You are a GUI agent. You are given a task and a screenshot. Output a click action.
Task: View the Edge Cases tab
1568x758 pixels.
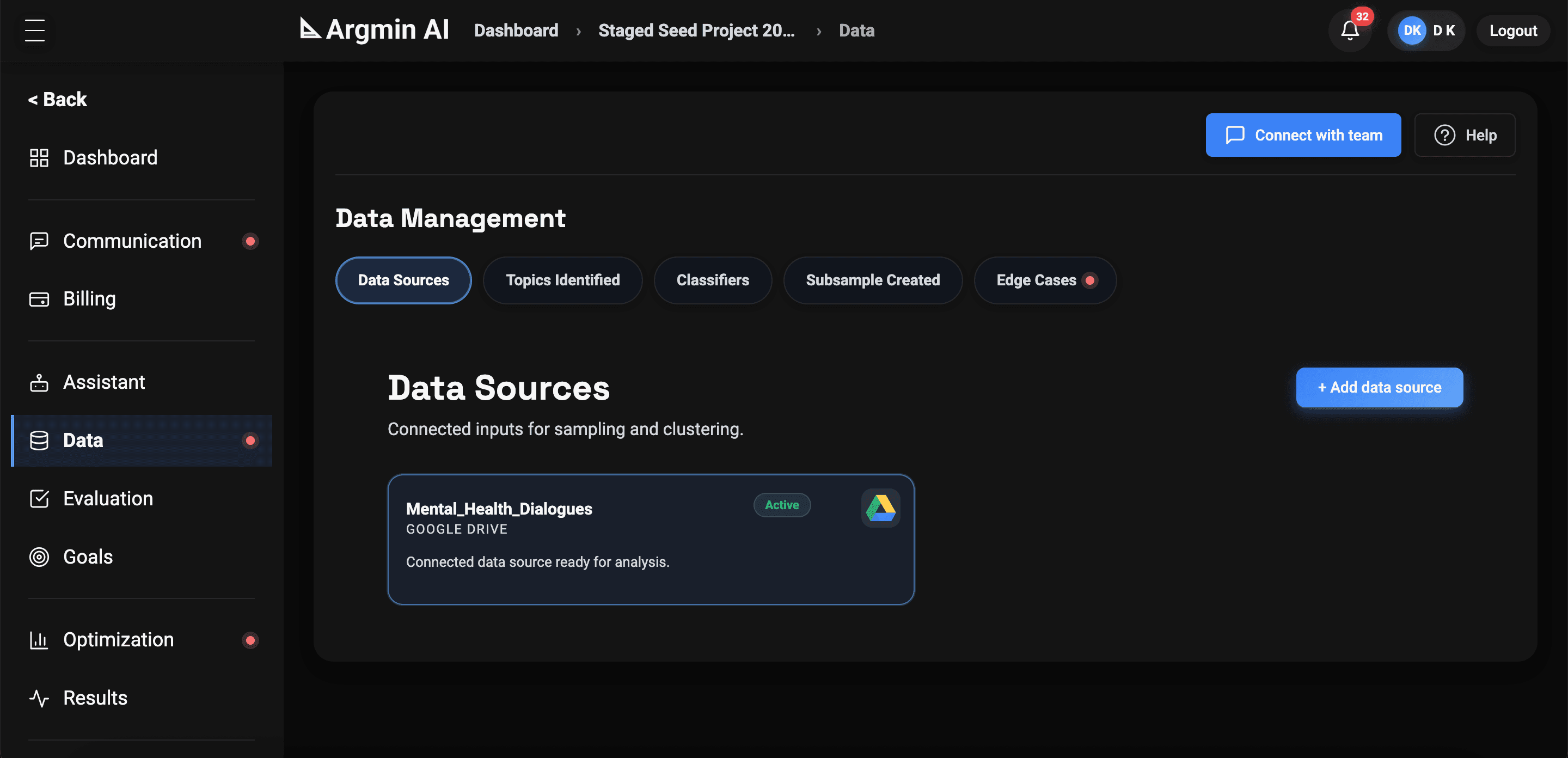pos(1045,280)
